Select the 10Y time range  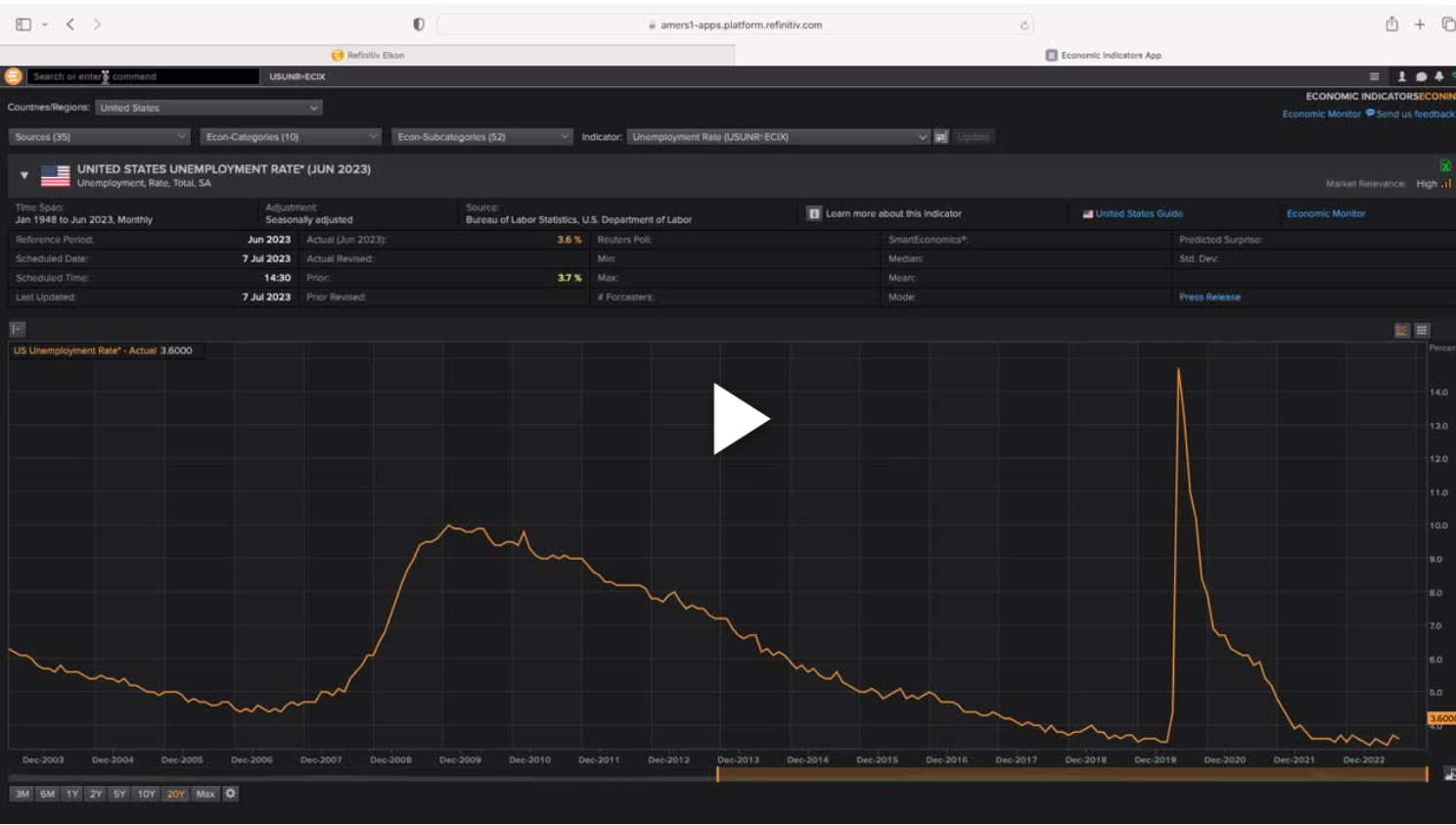click(x=146, y=794)
